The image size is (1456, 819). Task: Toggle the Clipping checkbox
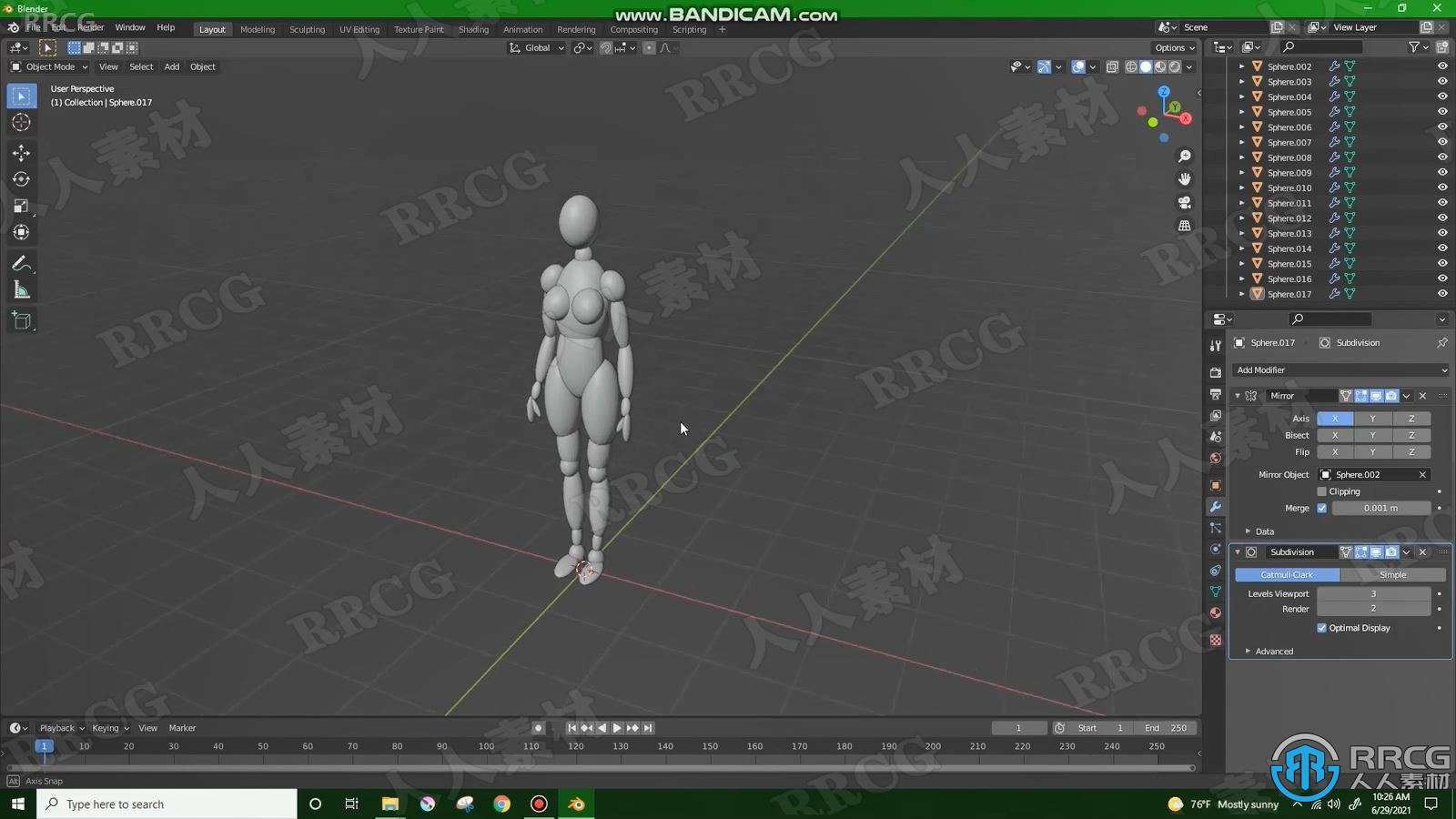coord(1321,491)
